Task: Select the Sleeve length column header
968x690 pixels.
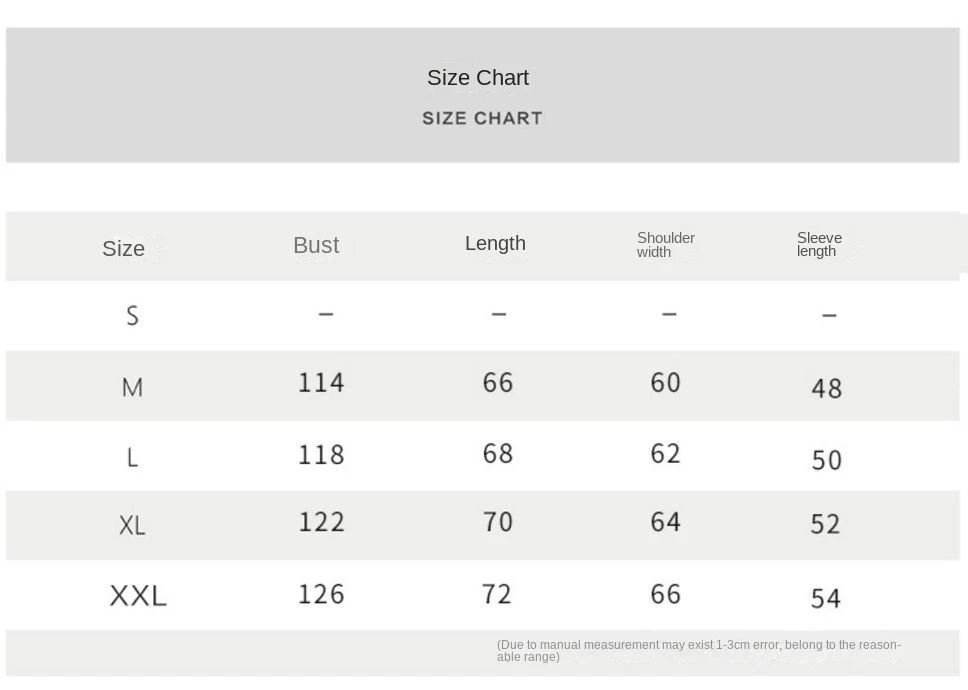Action: [x=819, y=245]
